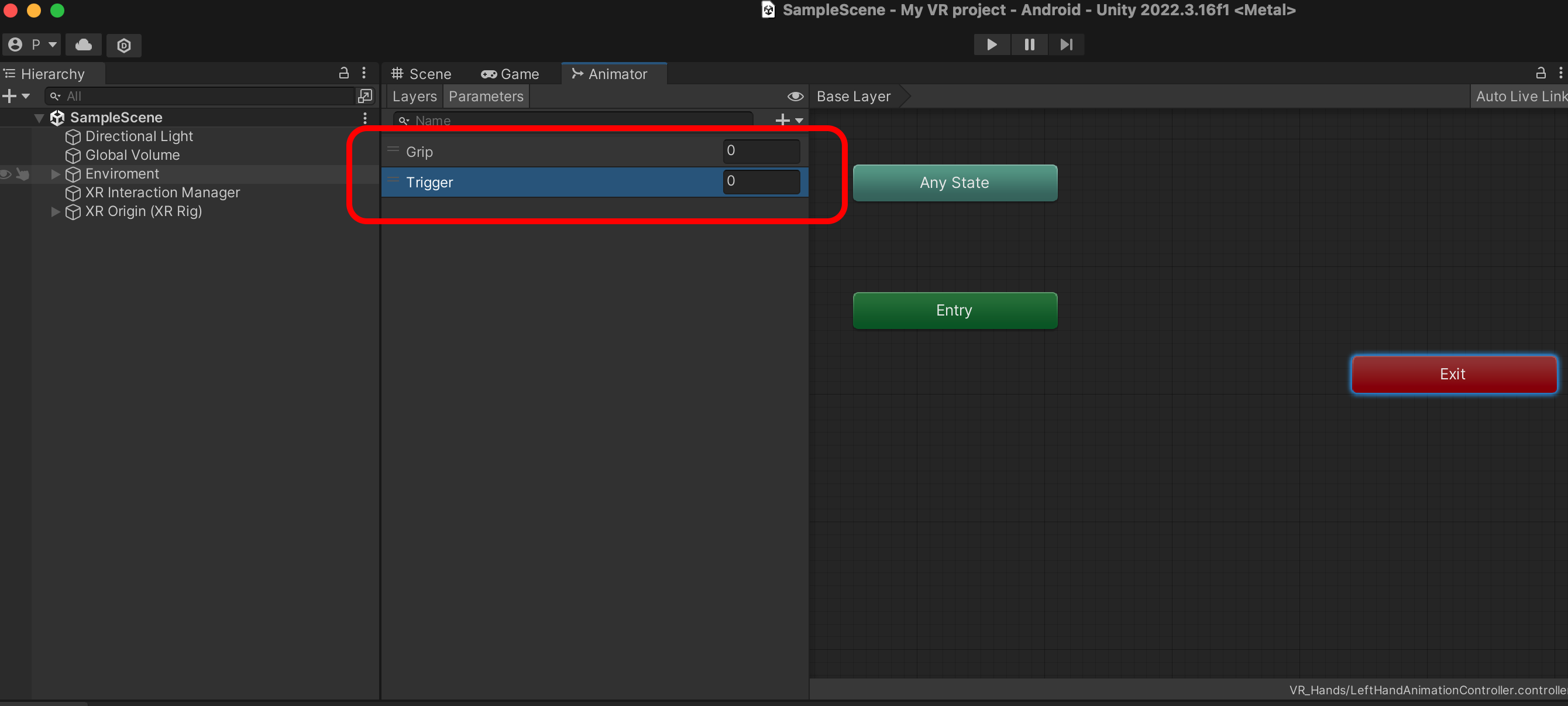Open Unity Cloud services icon
Image resolution: width=1568 pixels, height=706 pixels.
pos(84,44)
